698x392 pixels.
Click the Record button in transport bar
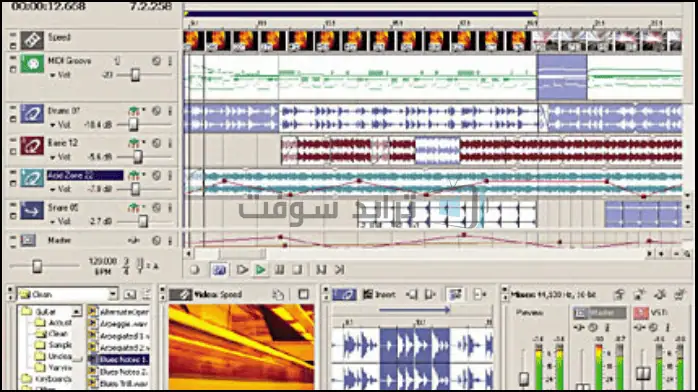pyautogui.click(x=195, y=270)
